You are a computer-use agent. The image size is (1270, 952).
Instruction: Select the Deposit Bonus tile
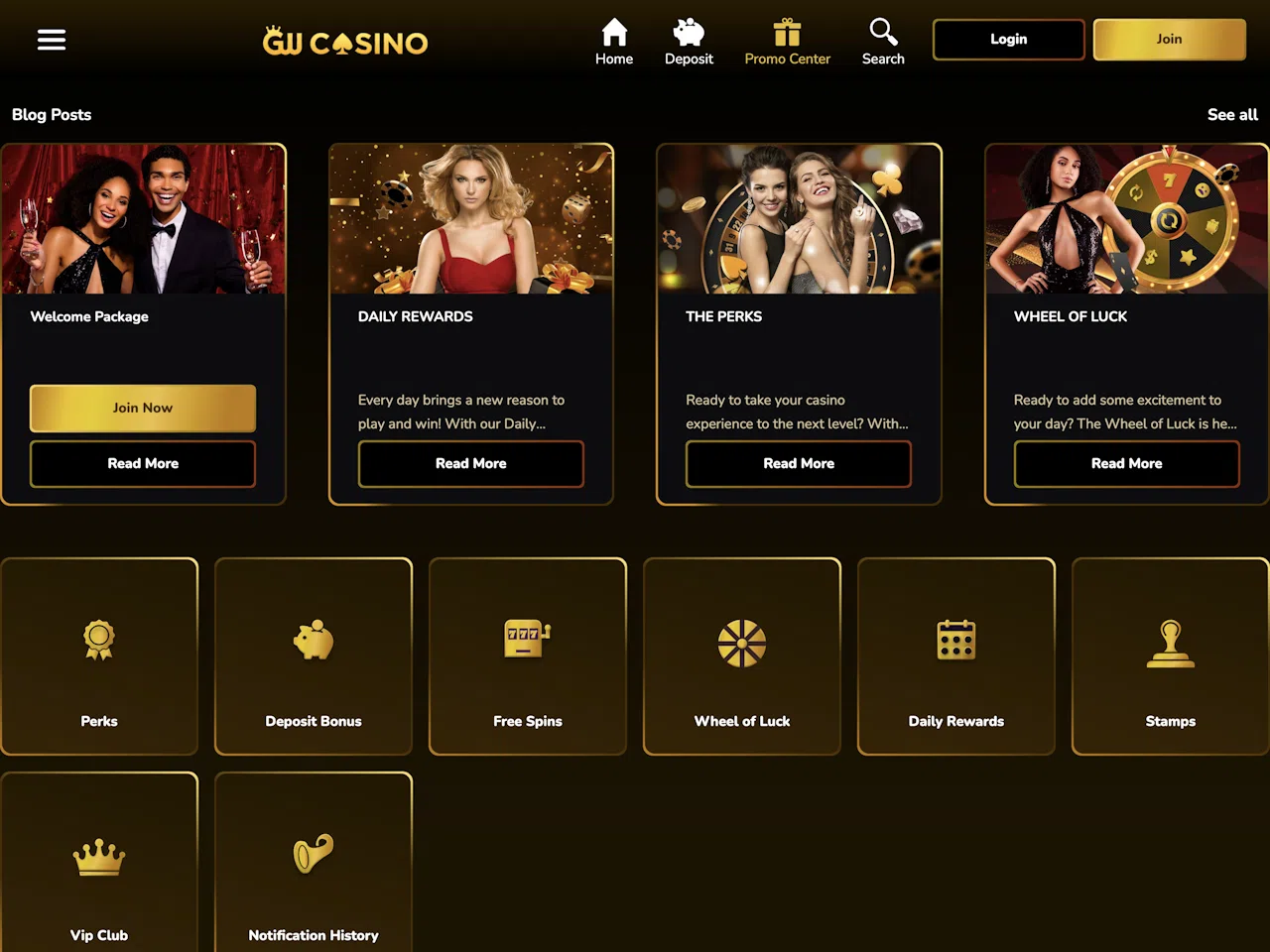[x=314, y=656]
